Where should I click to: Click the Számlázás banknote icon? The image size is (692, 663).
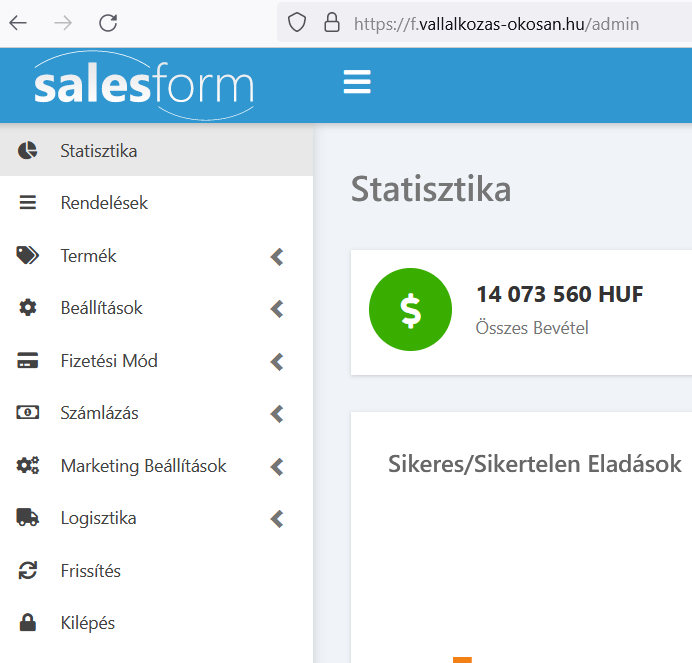[x=27, y=412]
